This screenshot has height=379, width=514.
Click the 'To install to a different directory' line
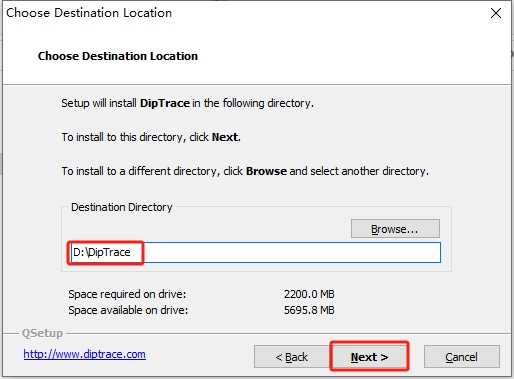245,171
